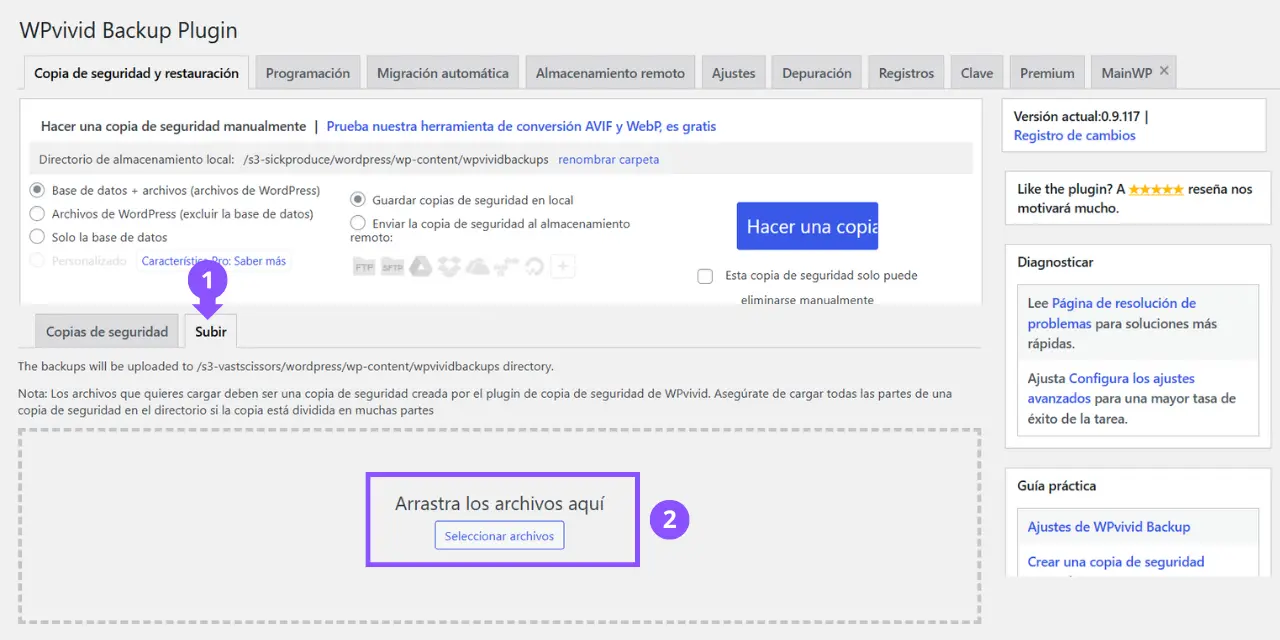Select Enviar la copia al almacenamiento remoto
Viewport: 1280px width, 640px height.
358,223
